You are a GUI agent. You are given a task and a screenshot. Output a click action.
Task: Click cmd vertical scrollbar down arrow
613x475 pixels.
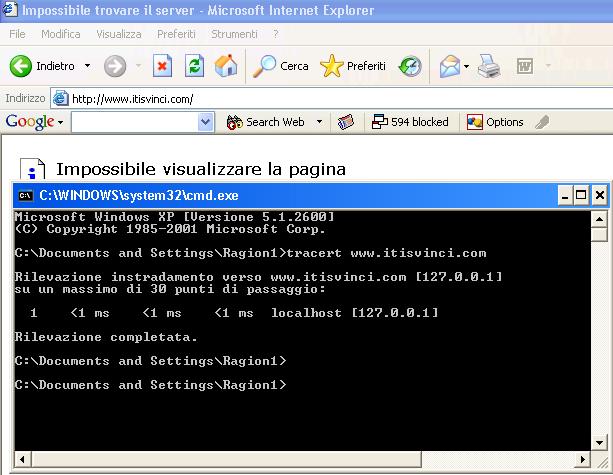click(x=599, y=443)
